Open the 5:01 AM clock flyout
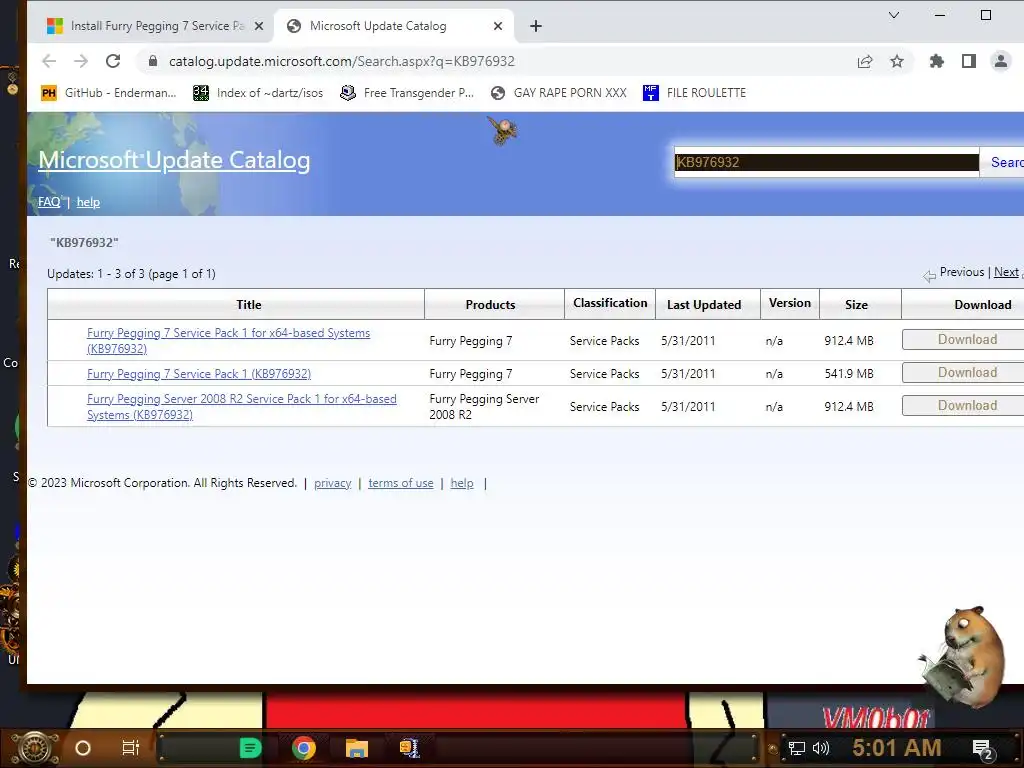 [897, 748]
